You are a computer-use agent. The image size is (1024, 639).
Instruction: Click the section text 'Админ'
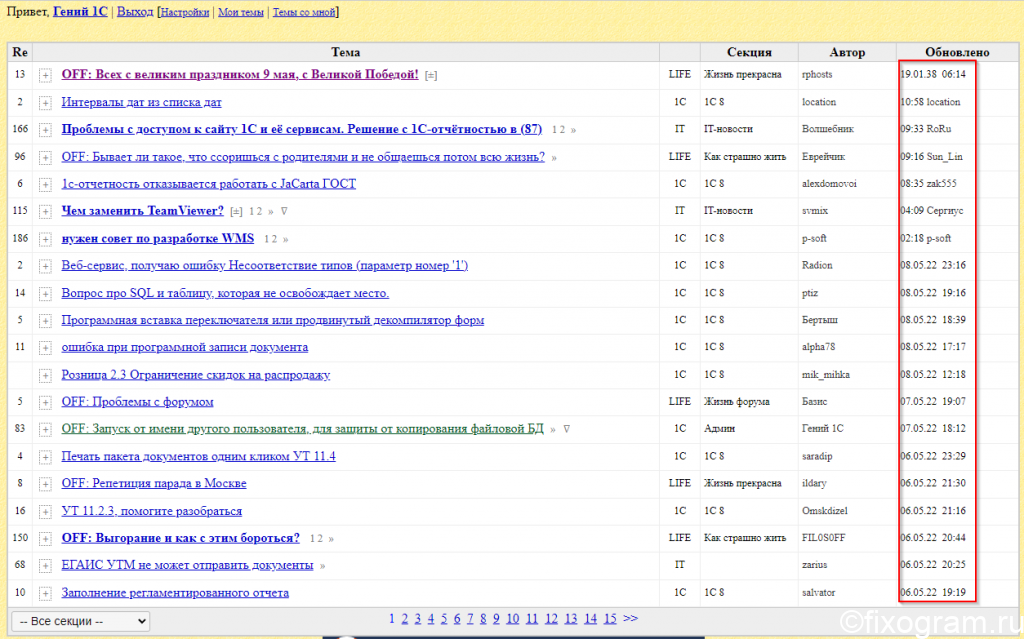click(720, 429)
